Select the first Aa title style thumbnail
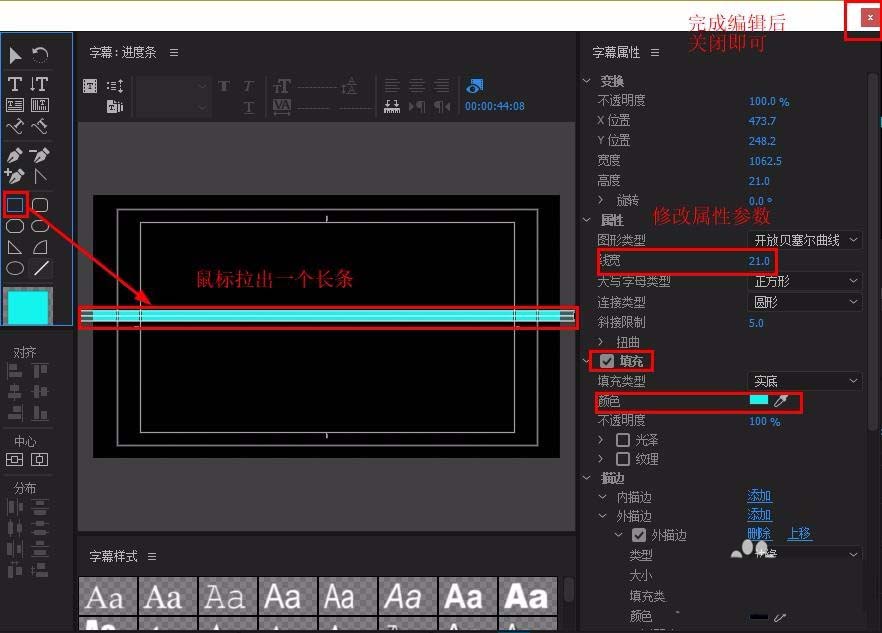Image resolution: width=882 pixels, height=633 pixels. pos(107,597)
